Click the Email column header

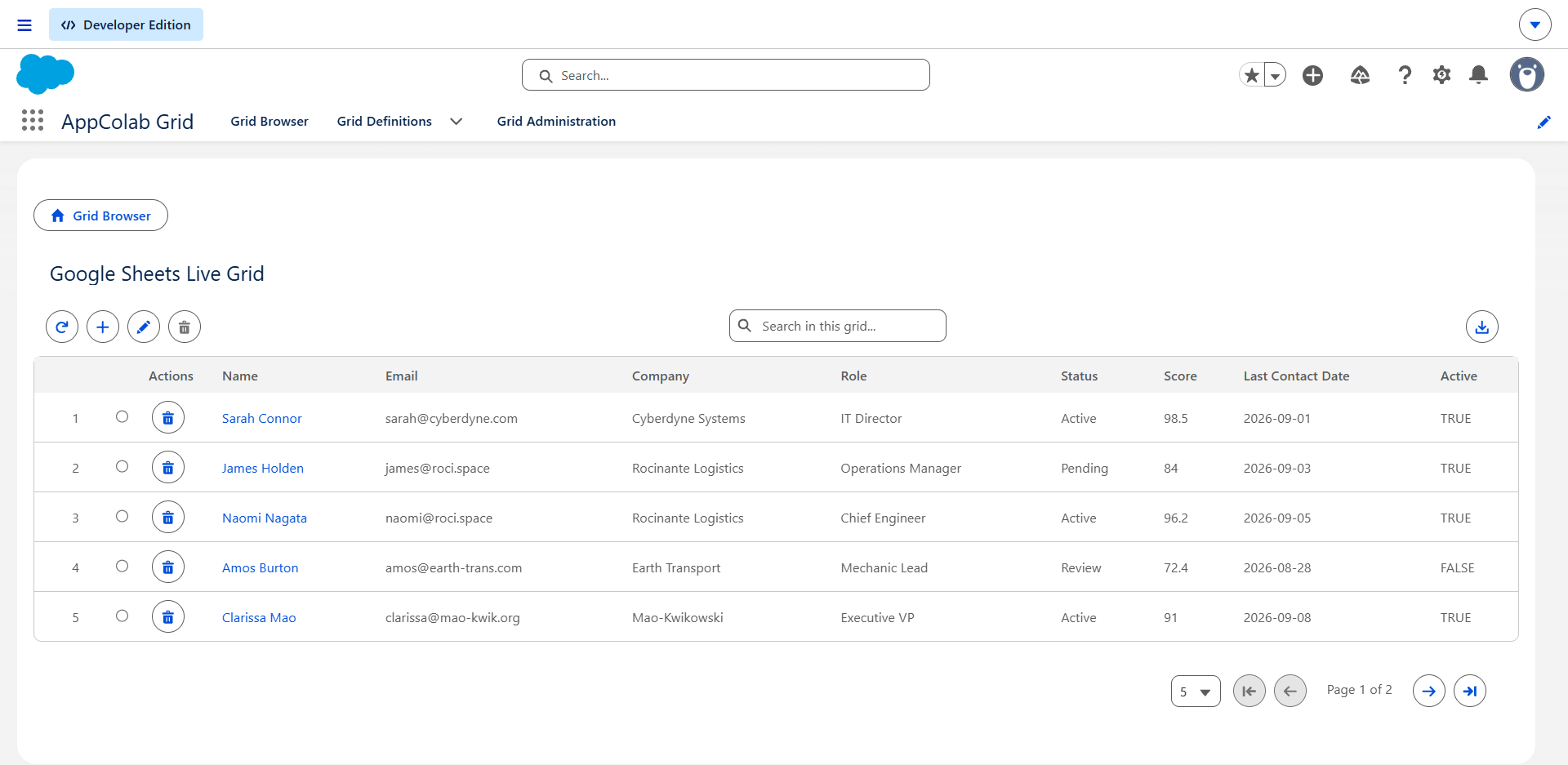click(x=402, y=376)
